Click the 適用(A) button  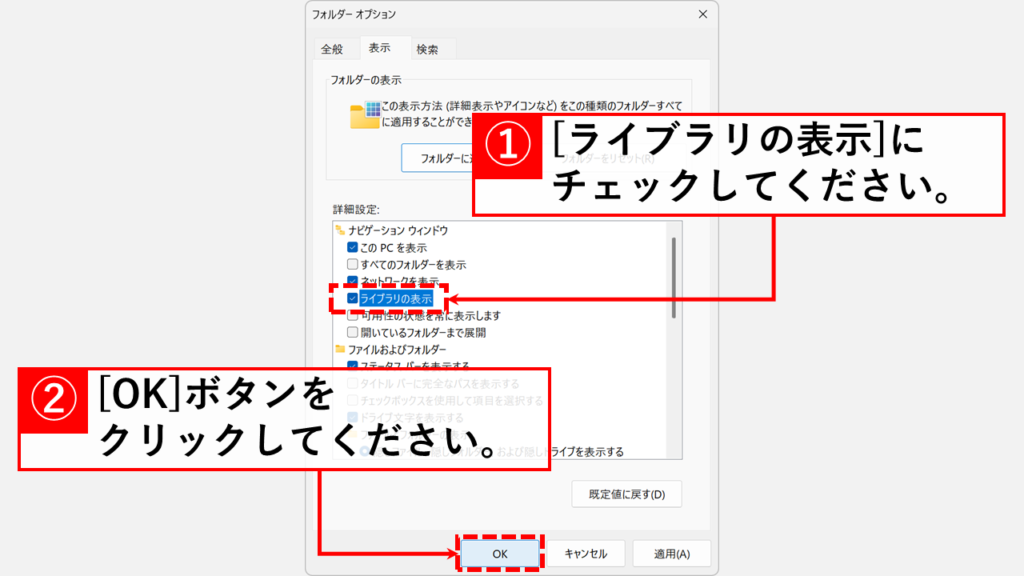[x=672, y=554]
